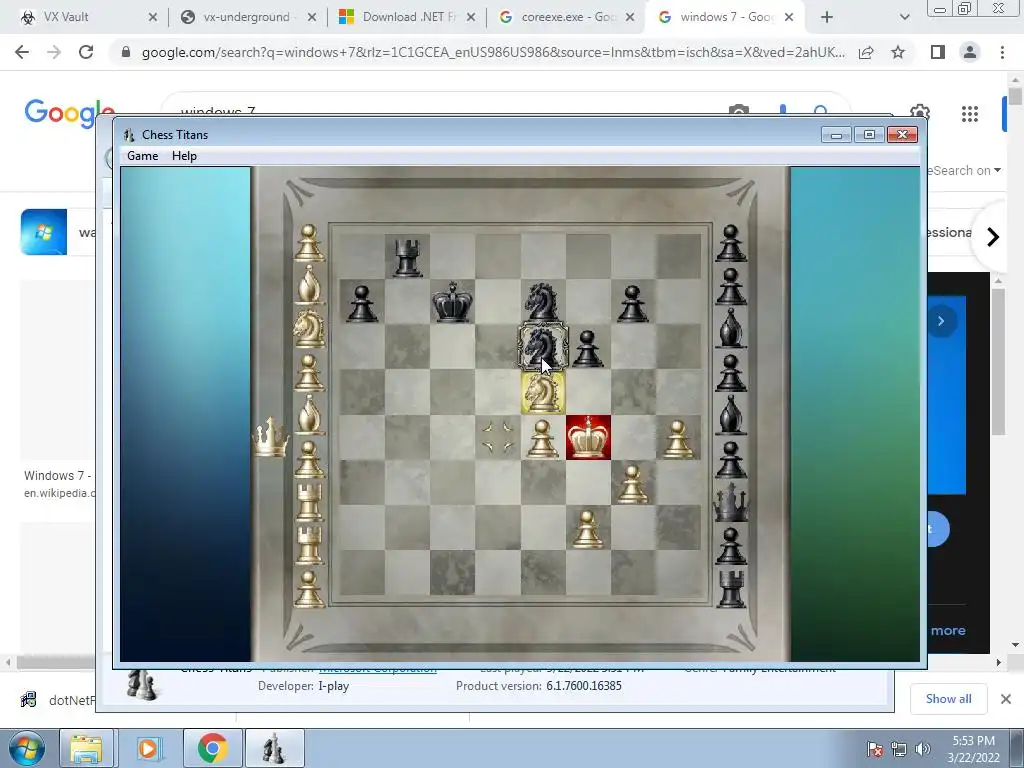Open the Windows 7 en.wikipedia image result
Image resolution: width=1024 pixels, height=768 pixels.
57,484
